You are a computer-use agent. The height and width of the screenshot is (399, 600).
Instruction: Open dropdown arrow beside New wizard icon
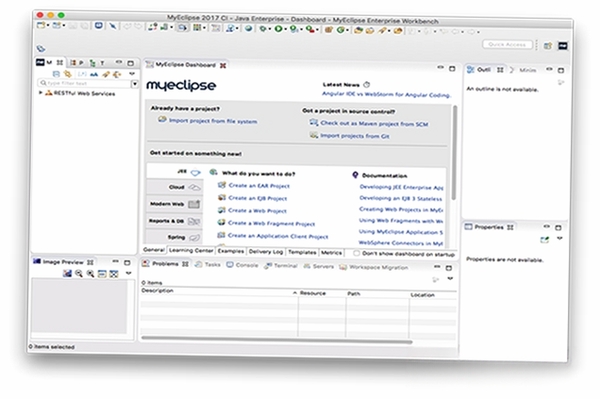(x=48, y=25)
